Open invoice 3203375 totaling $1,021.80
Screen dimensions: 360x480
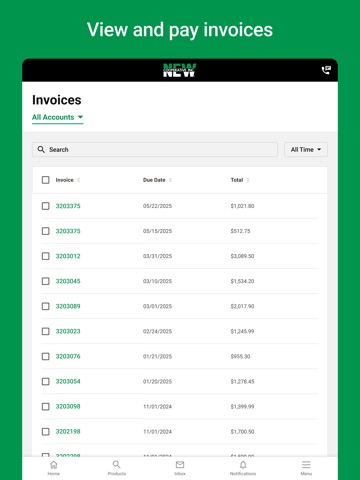(x=68, y=206)
